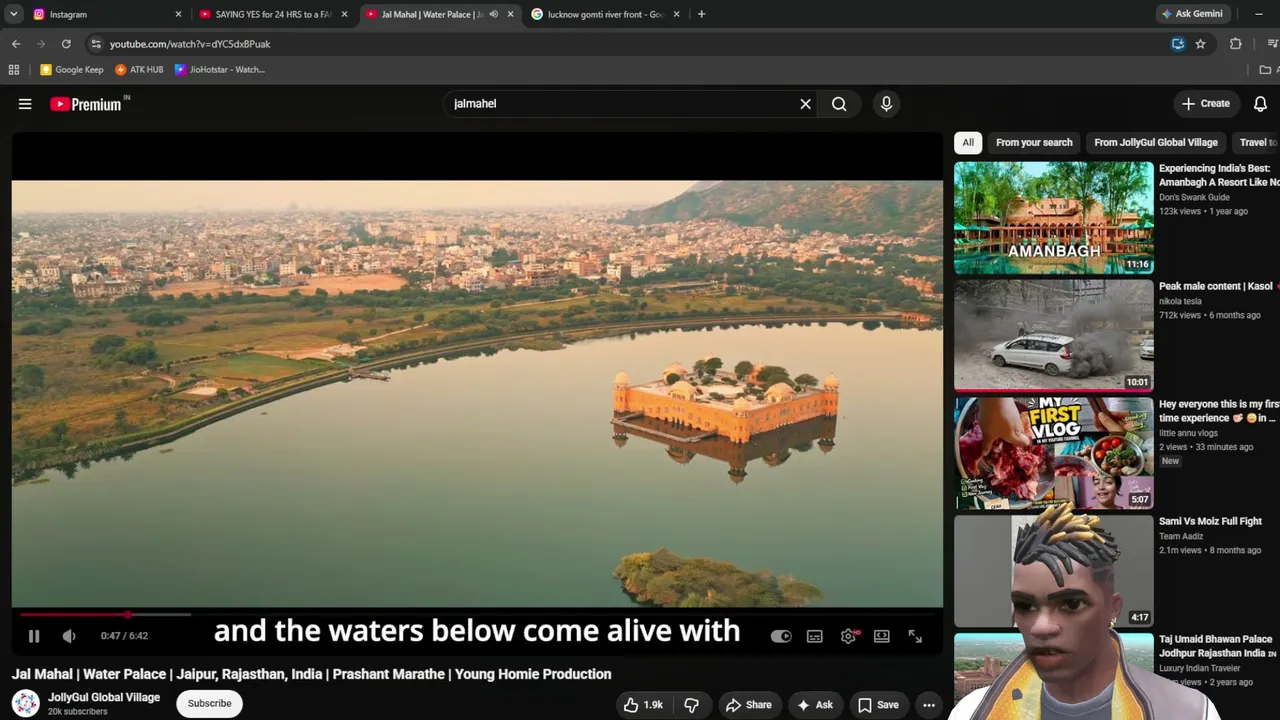Open the Create menu

pyautogui.click(x=1206, y=104)
